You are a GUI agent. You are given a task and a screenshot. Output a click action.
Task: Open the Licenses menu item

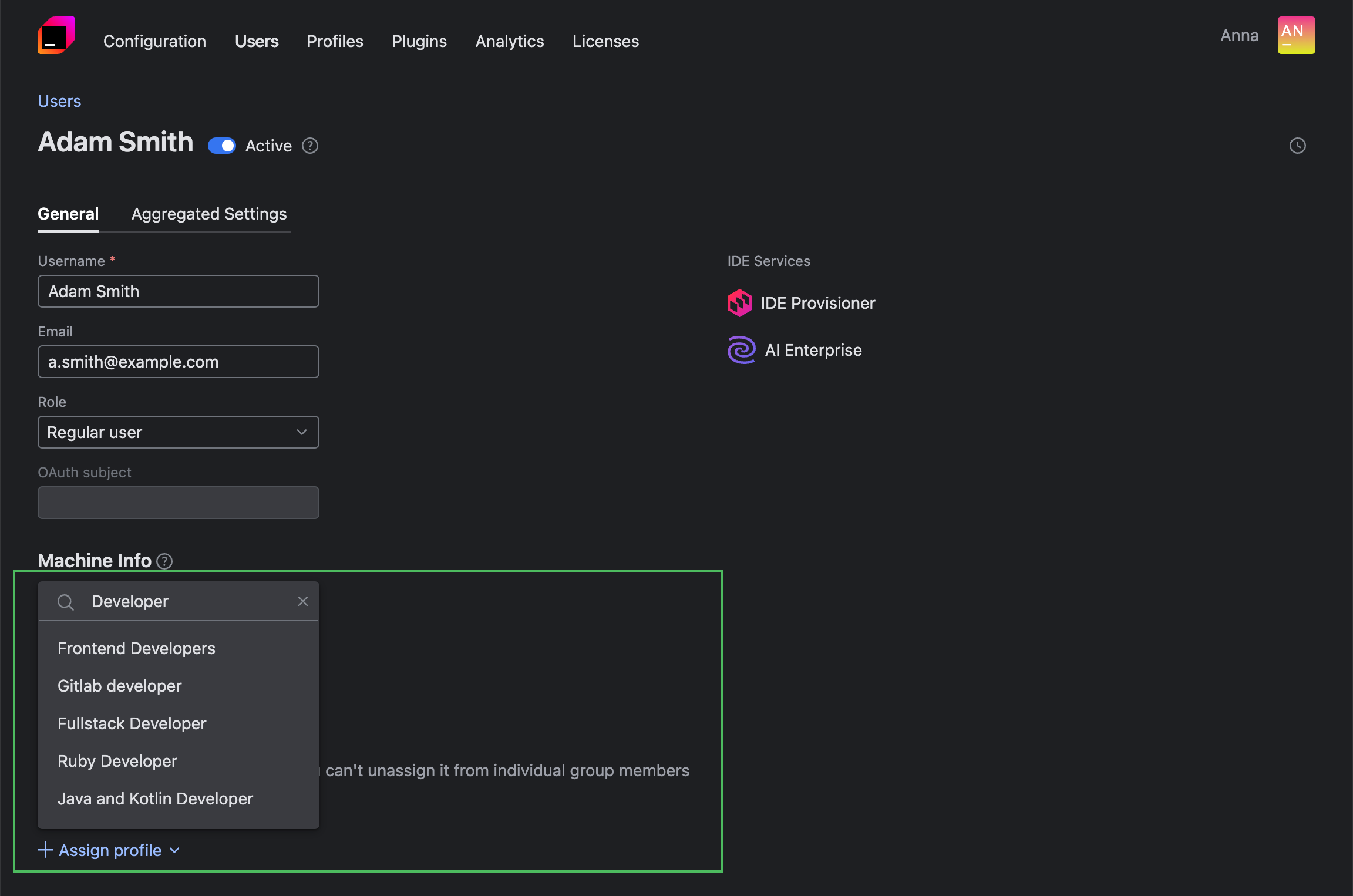(x=605, y=41)
